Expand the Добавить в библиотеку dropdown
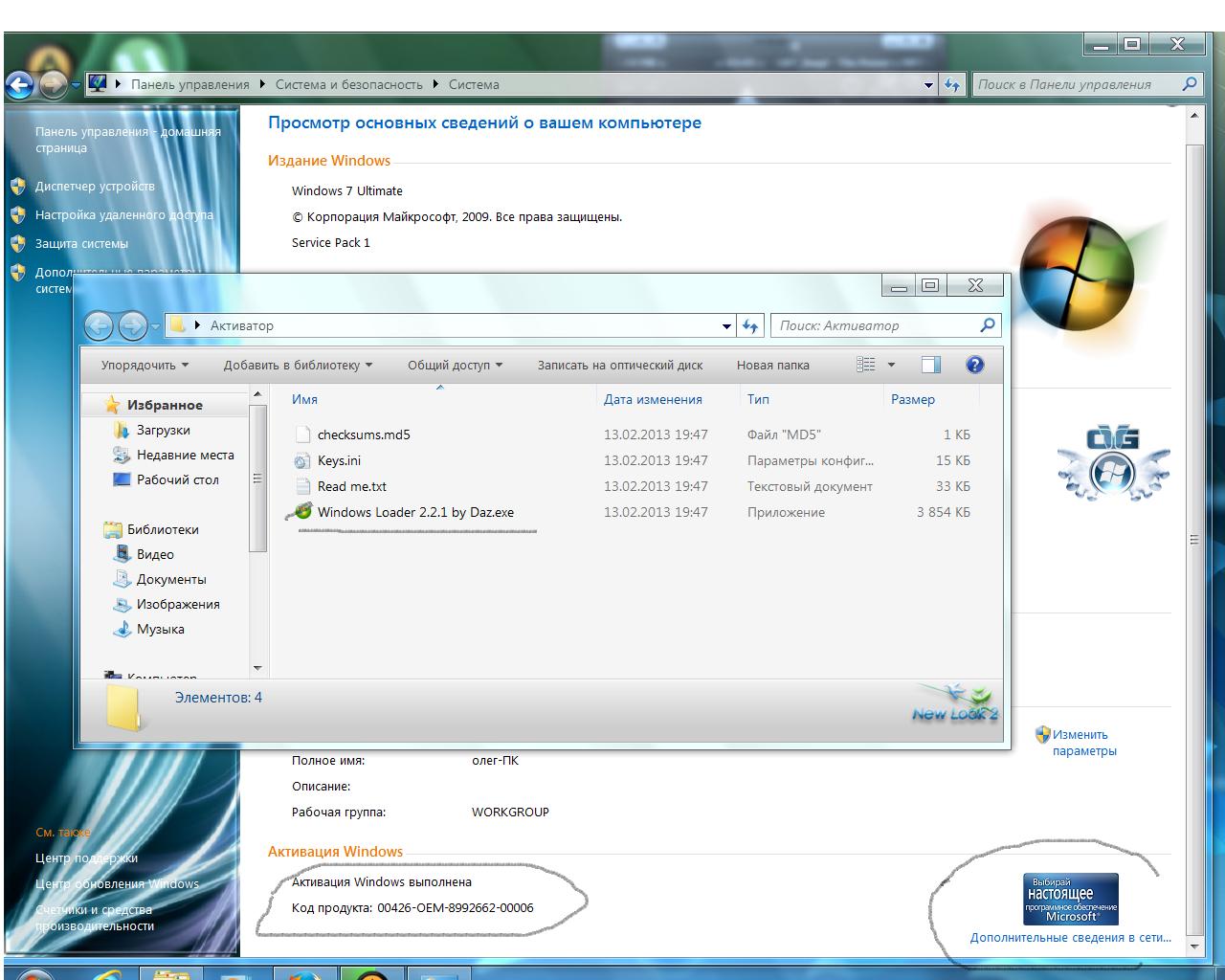 click(298, 365)
